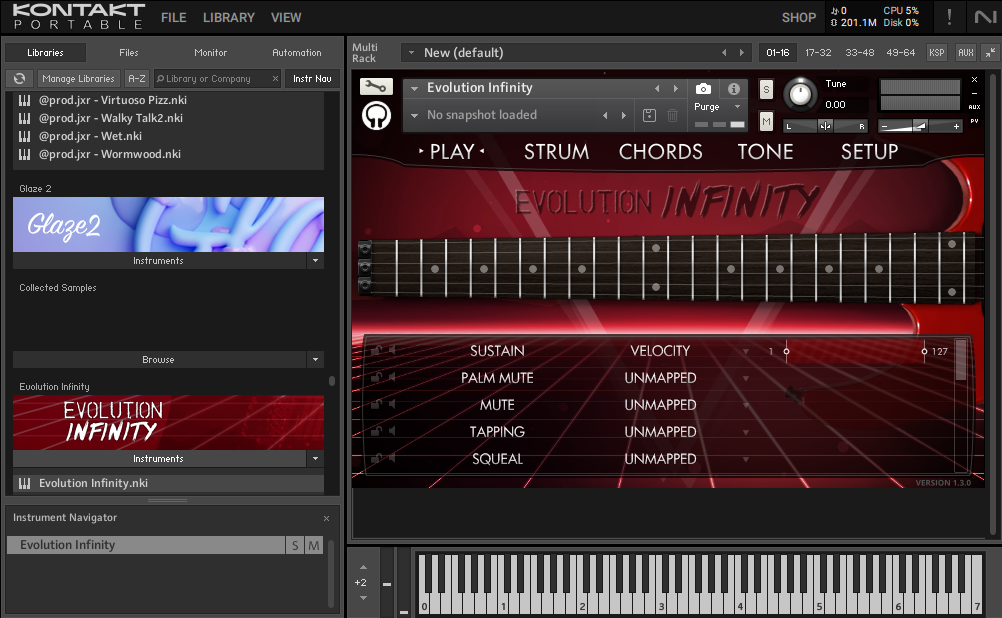1002x618 pixels.
Task: Click the Orange Tree Samples headphone logo
Action: (x=376, y=116)
